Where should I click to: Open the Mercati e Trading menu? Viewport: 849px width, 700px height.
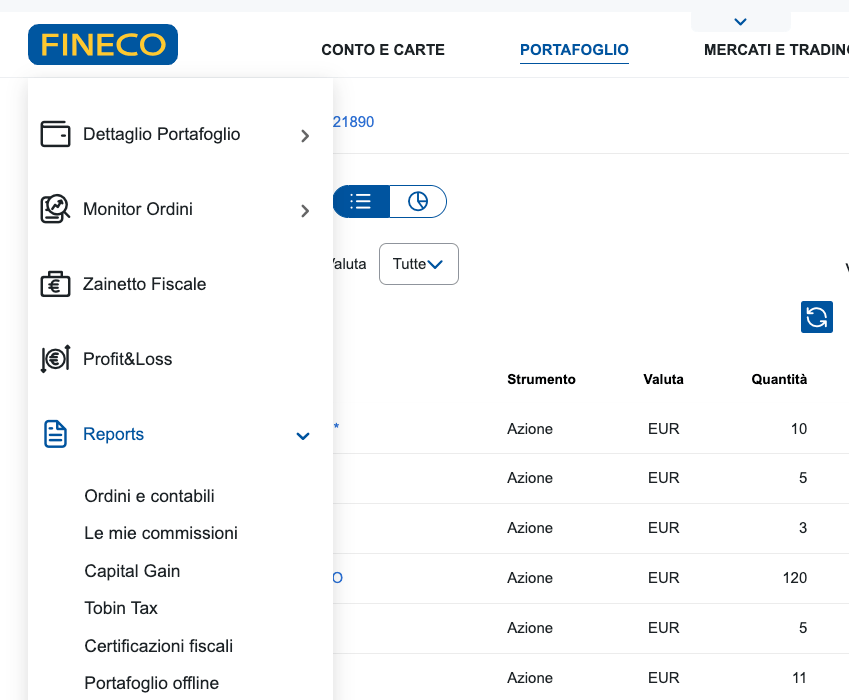pyautogui.click(x=775, y=50)
